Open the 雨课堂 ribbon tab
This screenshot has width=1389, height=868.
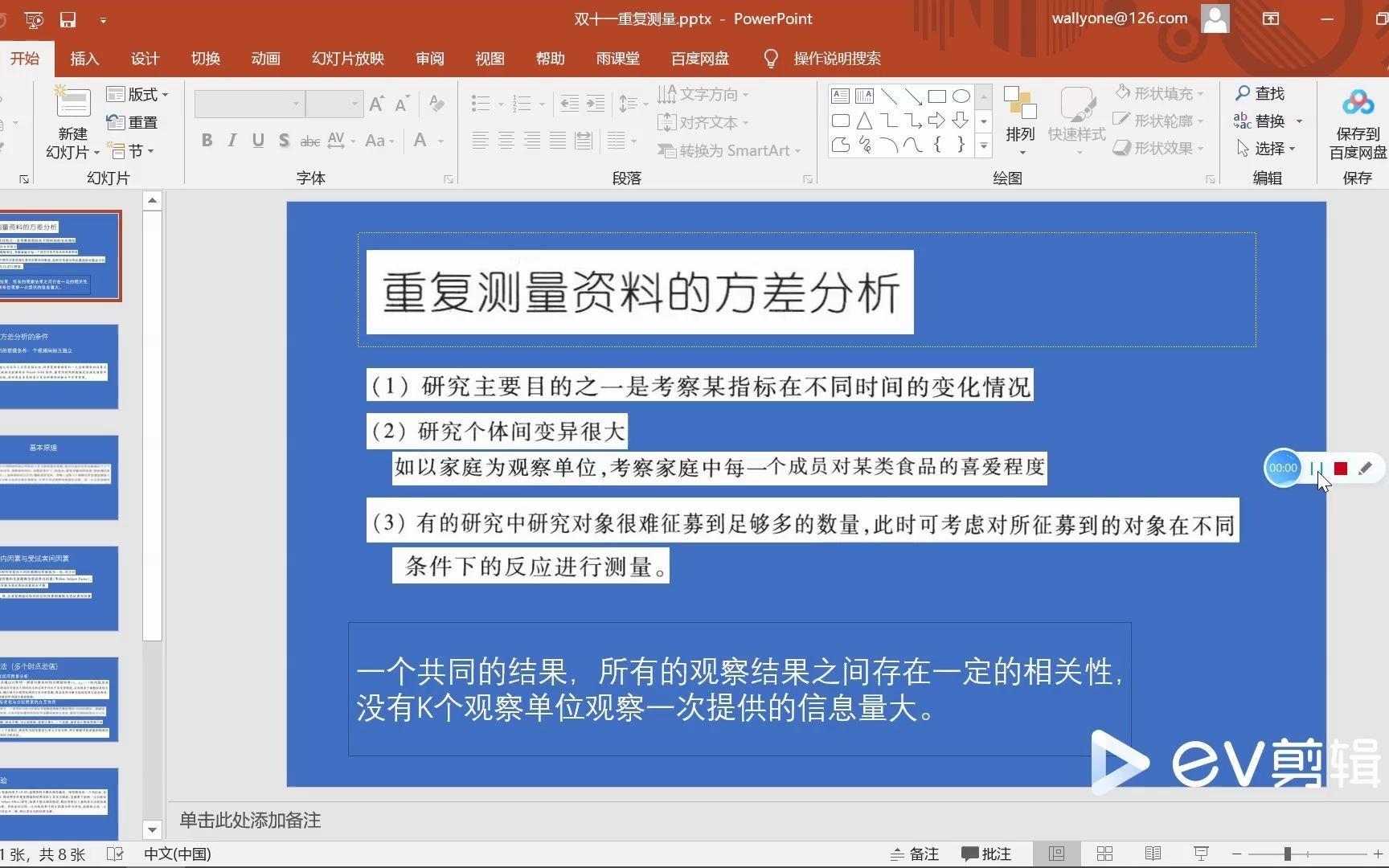pyautogui.click(x=617, y=58)
